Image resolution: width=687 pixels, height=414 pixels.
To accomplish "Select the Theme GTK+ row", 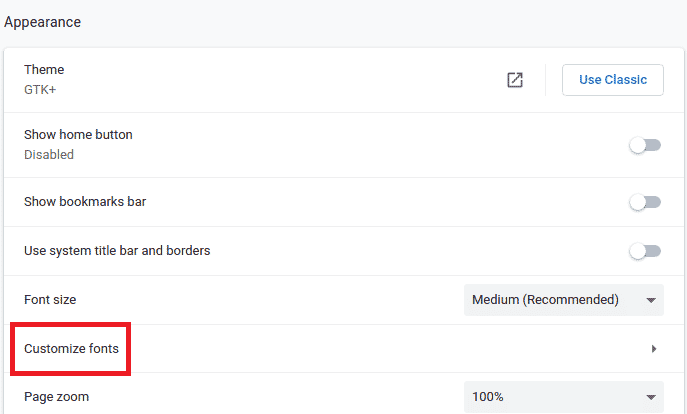I will point(344,80).
